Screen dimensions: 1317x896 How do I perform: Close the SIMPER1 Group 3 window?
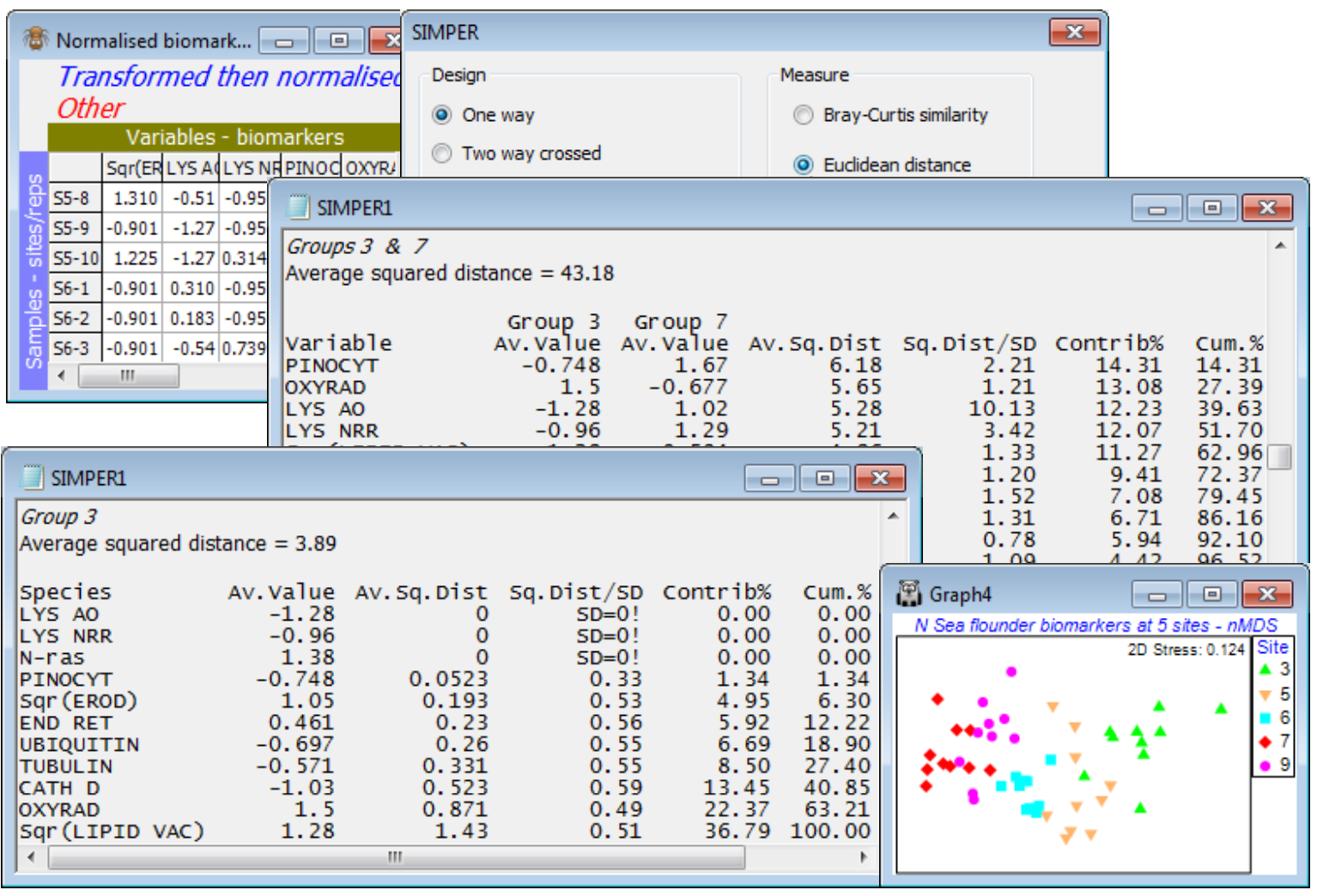click(880, 478)
